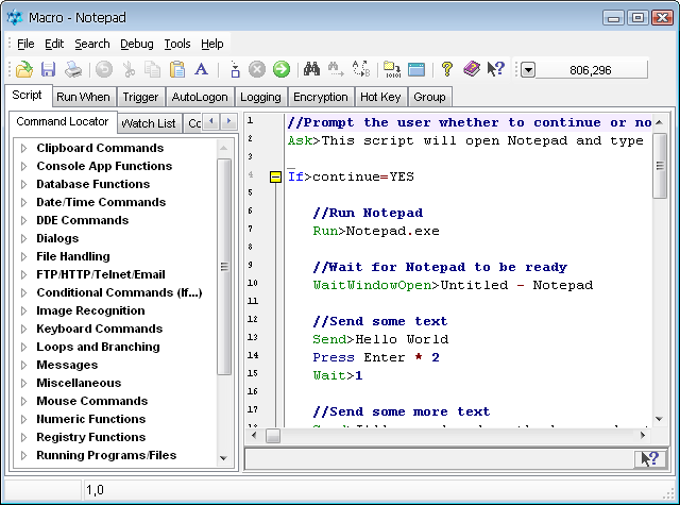This screenshot has width=680, height=505.
Task: Click the input field below the editor
Action: [x=440, y=459]
